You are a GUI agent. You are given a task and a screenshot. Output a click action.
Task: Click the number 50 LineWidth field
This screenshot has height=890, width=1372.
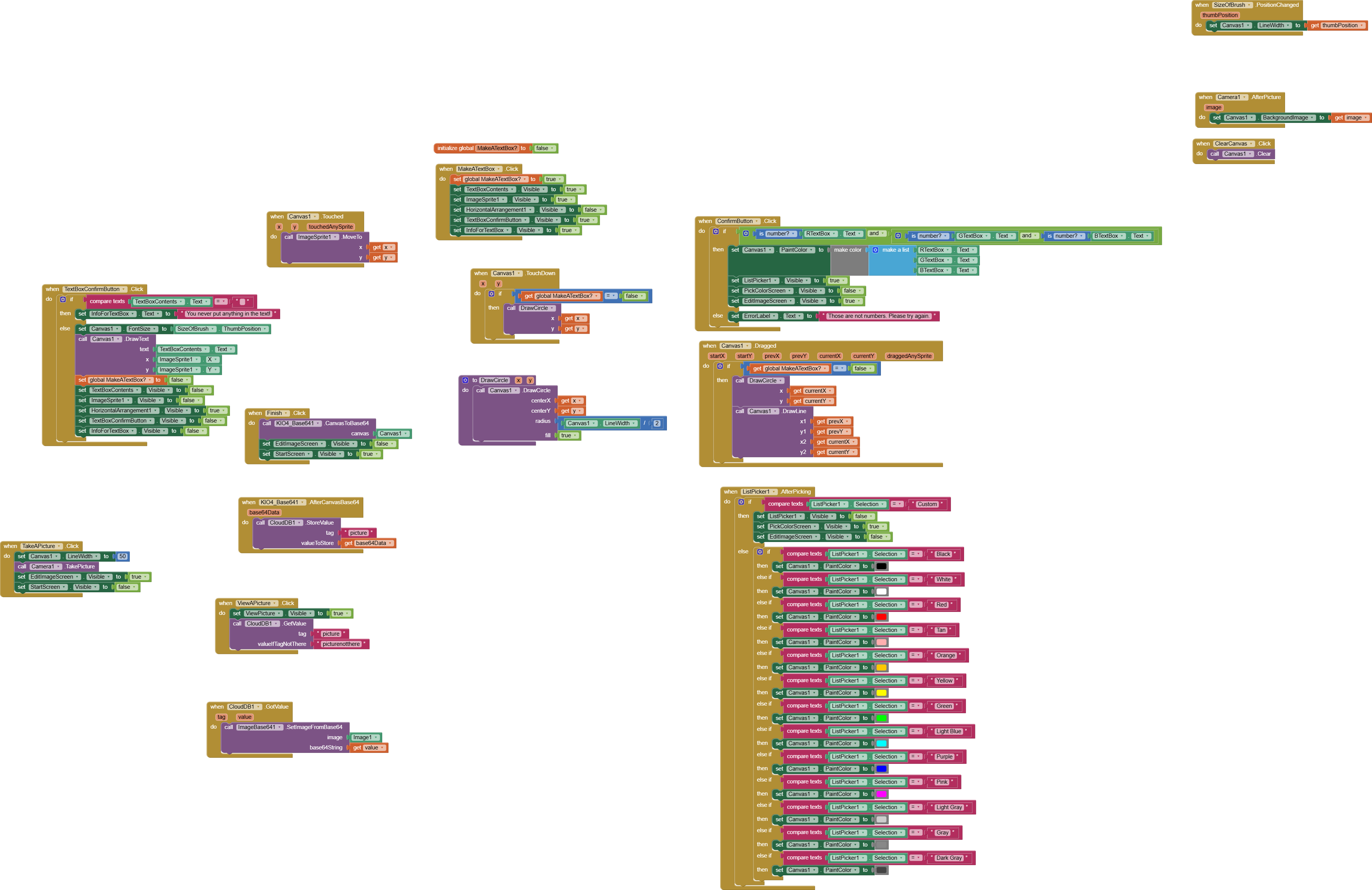[x=122, y=557]
